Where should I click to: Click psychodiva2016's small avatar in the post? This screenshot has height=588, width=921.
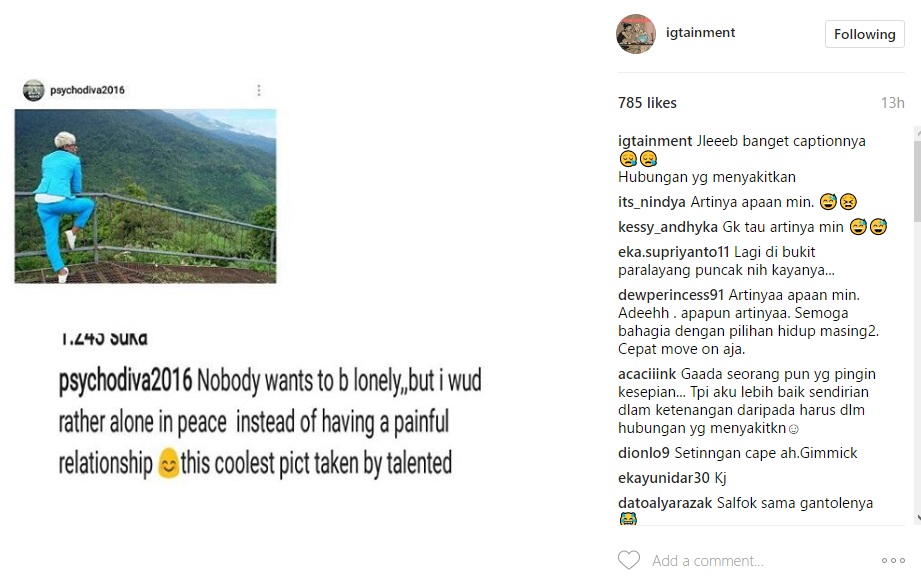(33, 90)
